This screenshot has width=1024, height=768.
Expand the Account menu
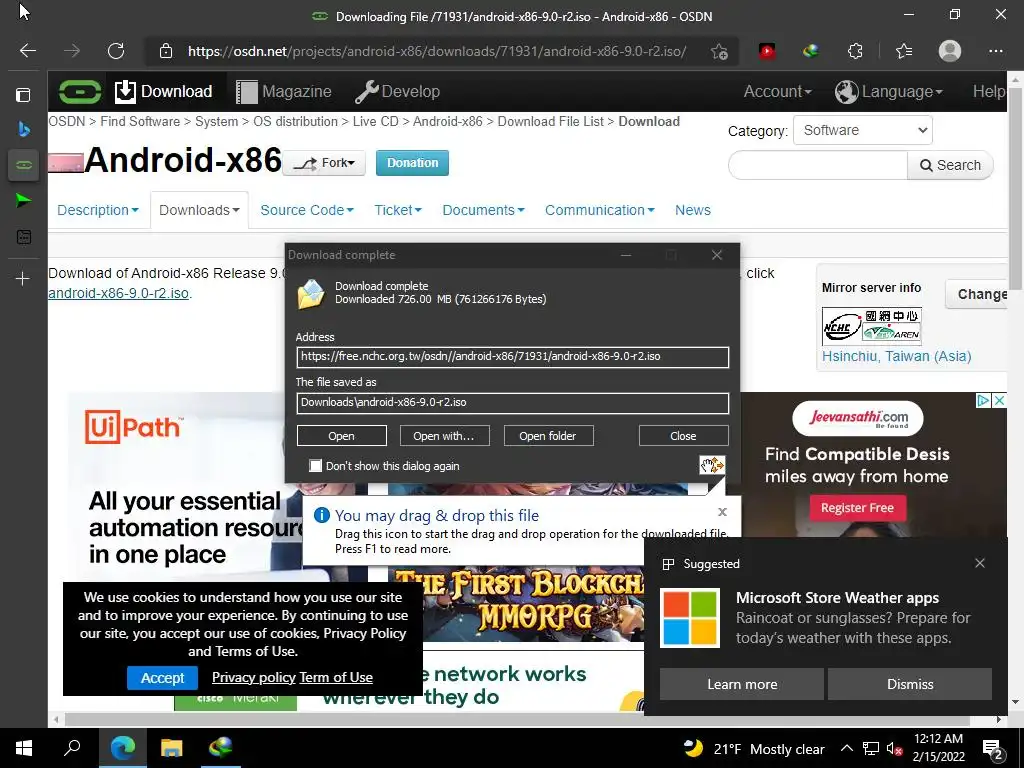[777, 91]
